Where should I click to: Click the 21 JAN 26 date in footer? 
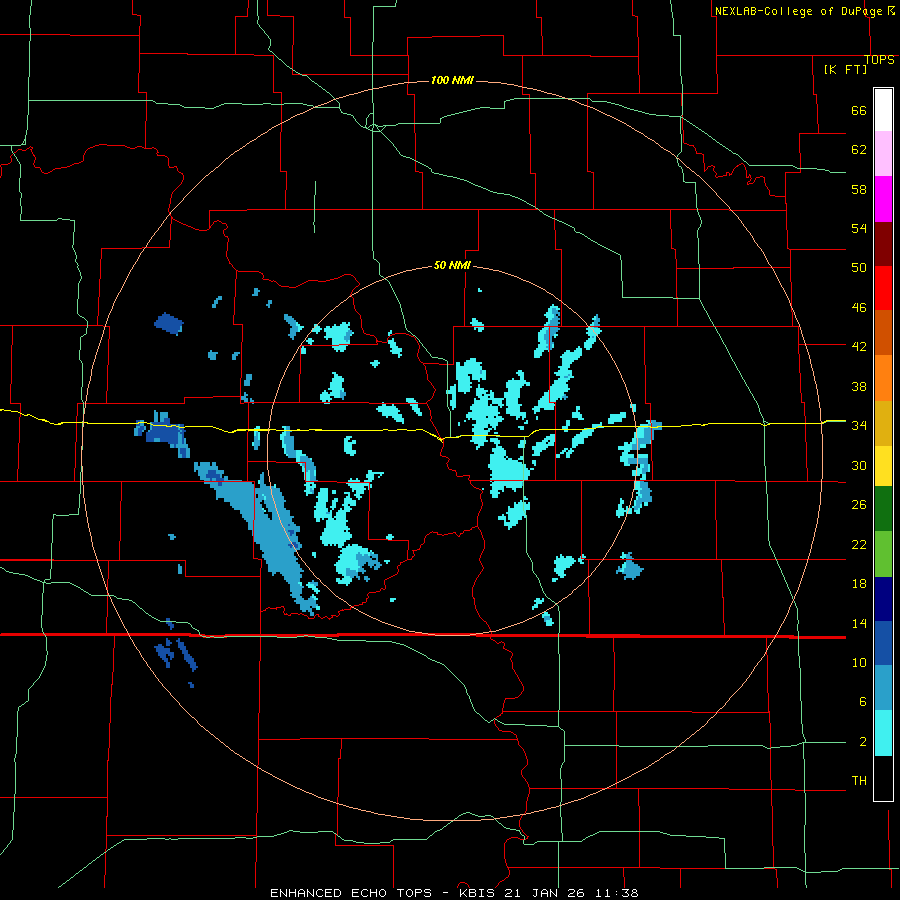pyautogui.click(x=545, y=893)
